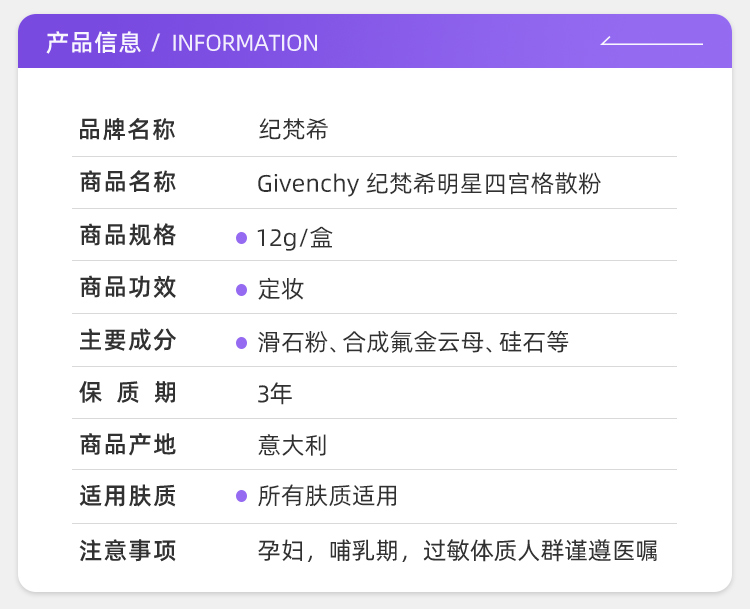Image resolution: width=750 pixels, height=609 pixels.
Task: Click the white arrow line in header
Action: 651,42
